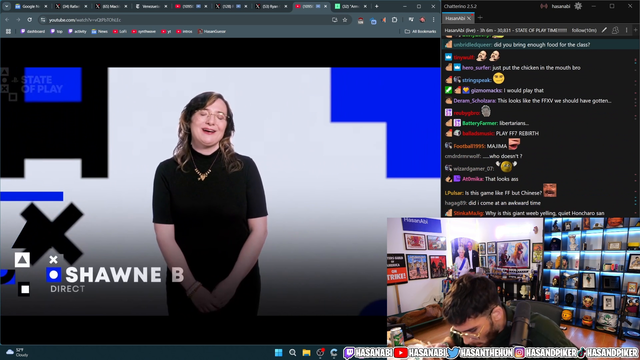Open the Chrome profile avatar
This screenshot has width=640, height=360.
[423, 20]
